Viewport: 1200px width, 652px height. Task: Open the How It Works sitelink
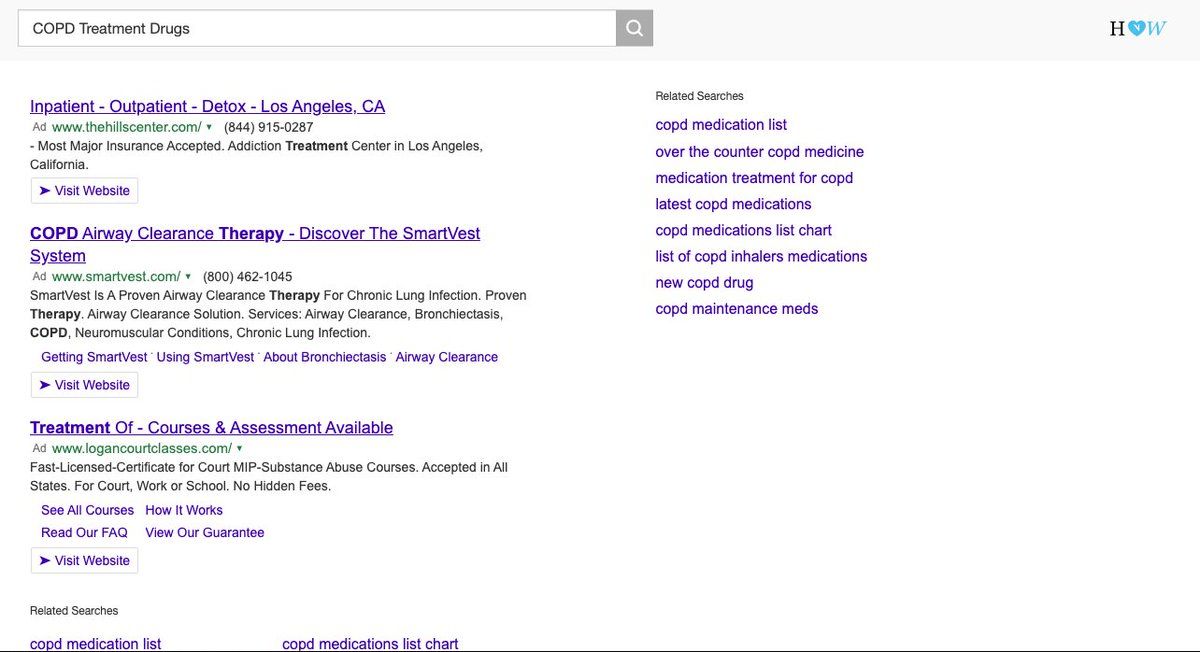184,510
